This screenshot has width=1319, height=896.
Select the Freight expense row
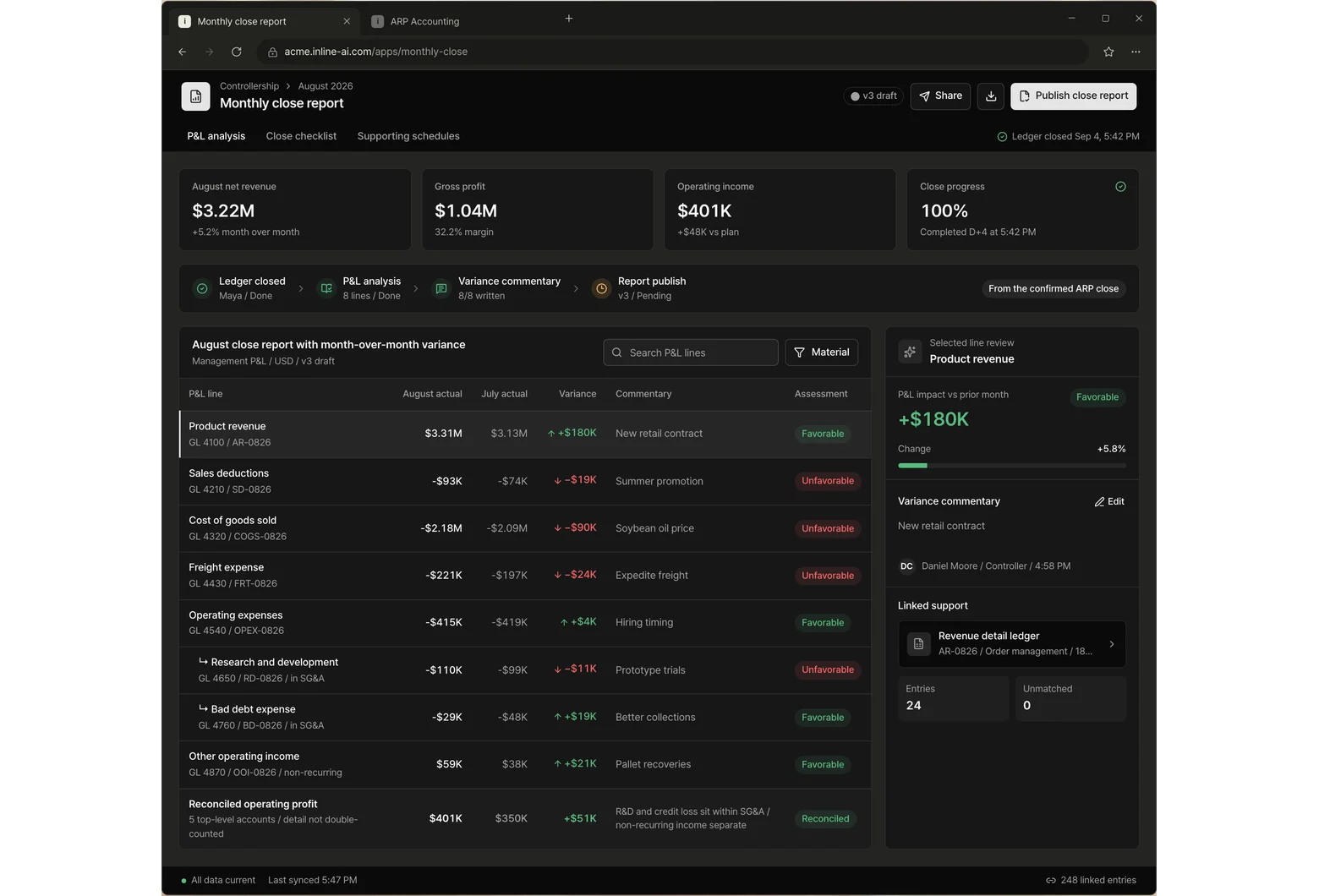point(525,576)
